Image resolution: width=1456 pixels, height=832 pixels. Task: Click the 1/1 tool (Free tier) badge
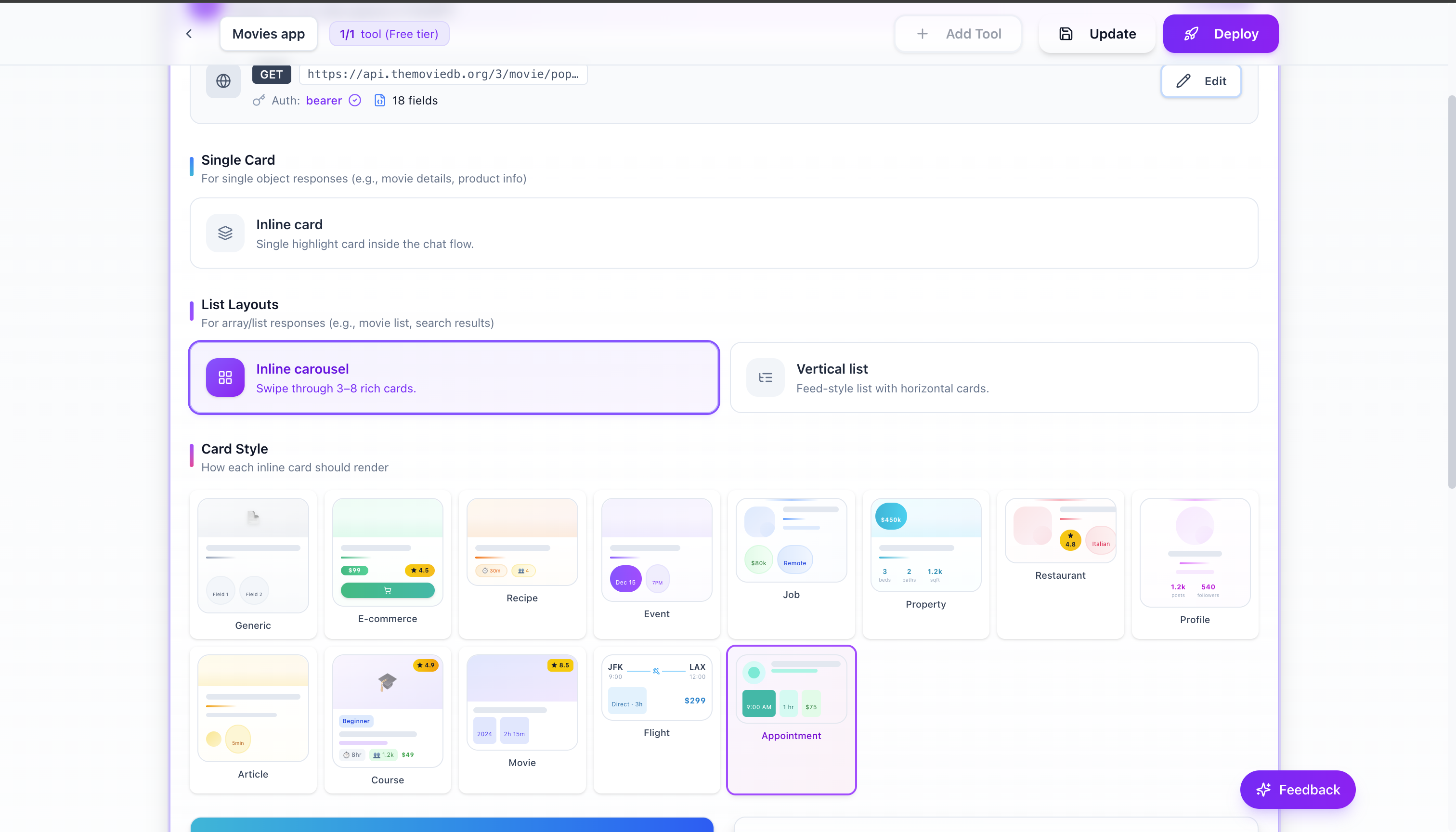pos(389,34)
